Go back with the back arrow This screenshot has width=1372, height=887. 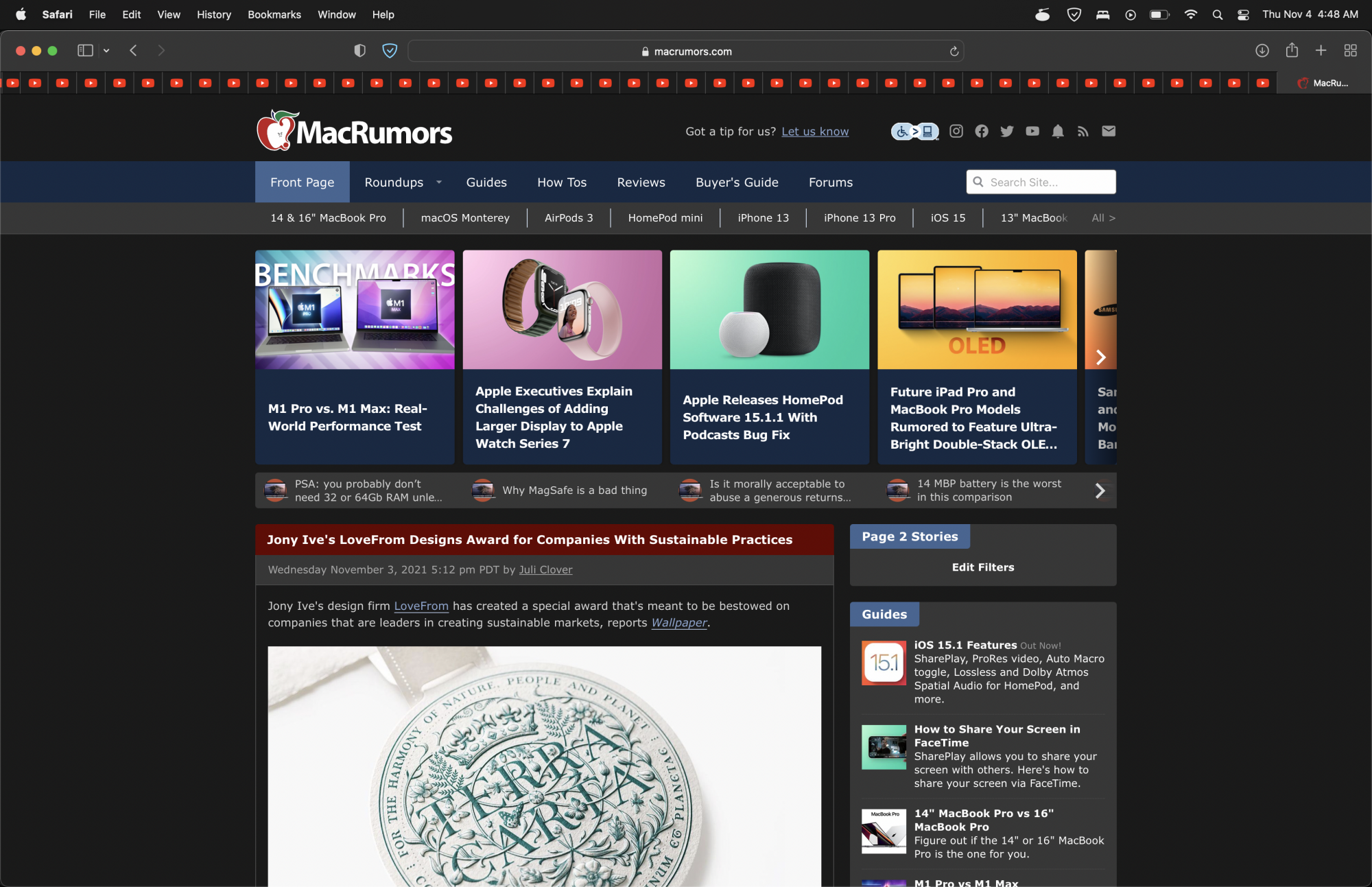[134, 51]
